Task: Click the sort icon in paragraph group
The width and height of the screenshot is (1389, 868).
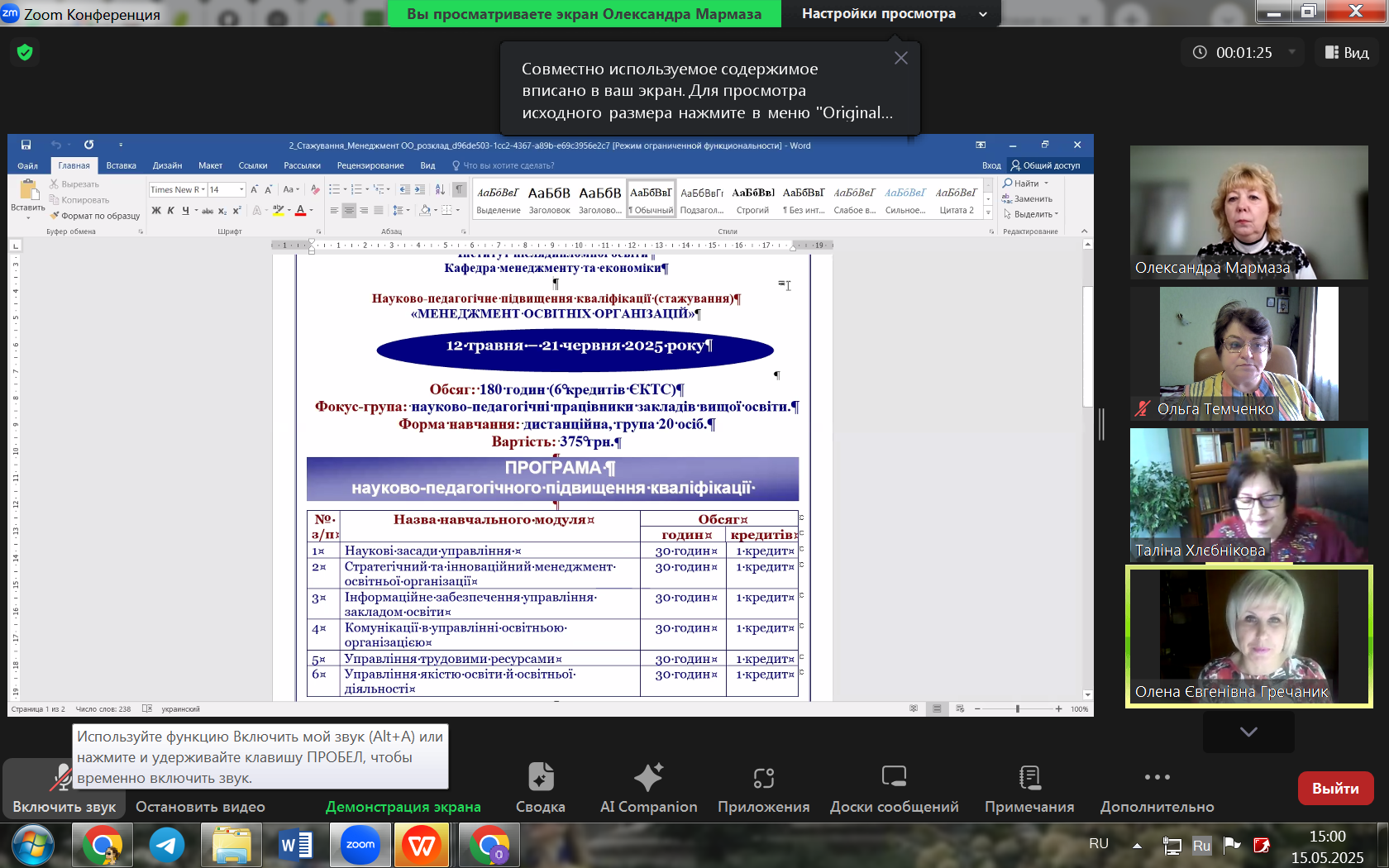Action: [440, 189]
